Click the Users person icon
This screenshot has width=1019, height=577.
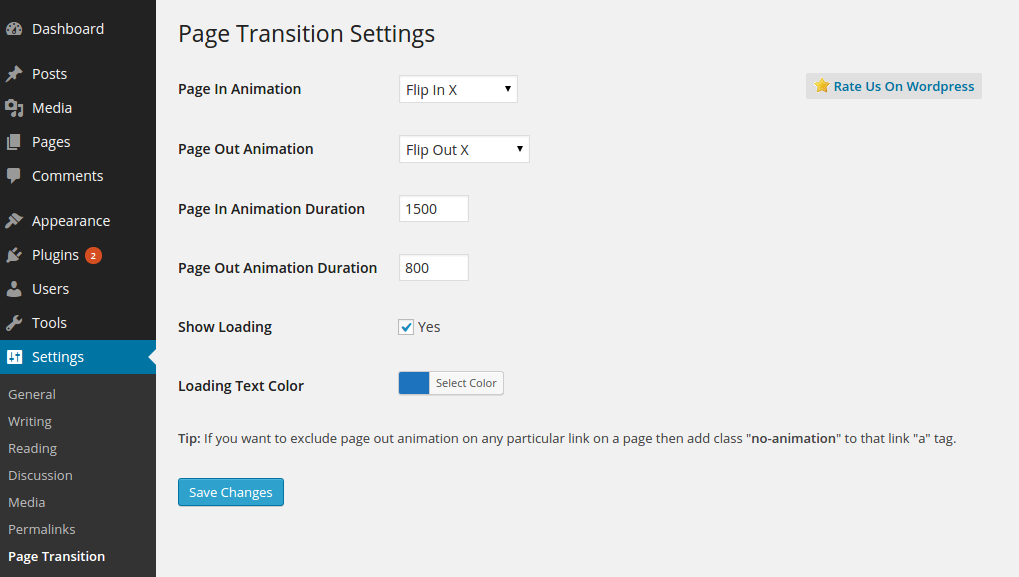[14, 288]
